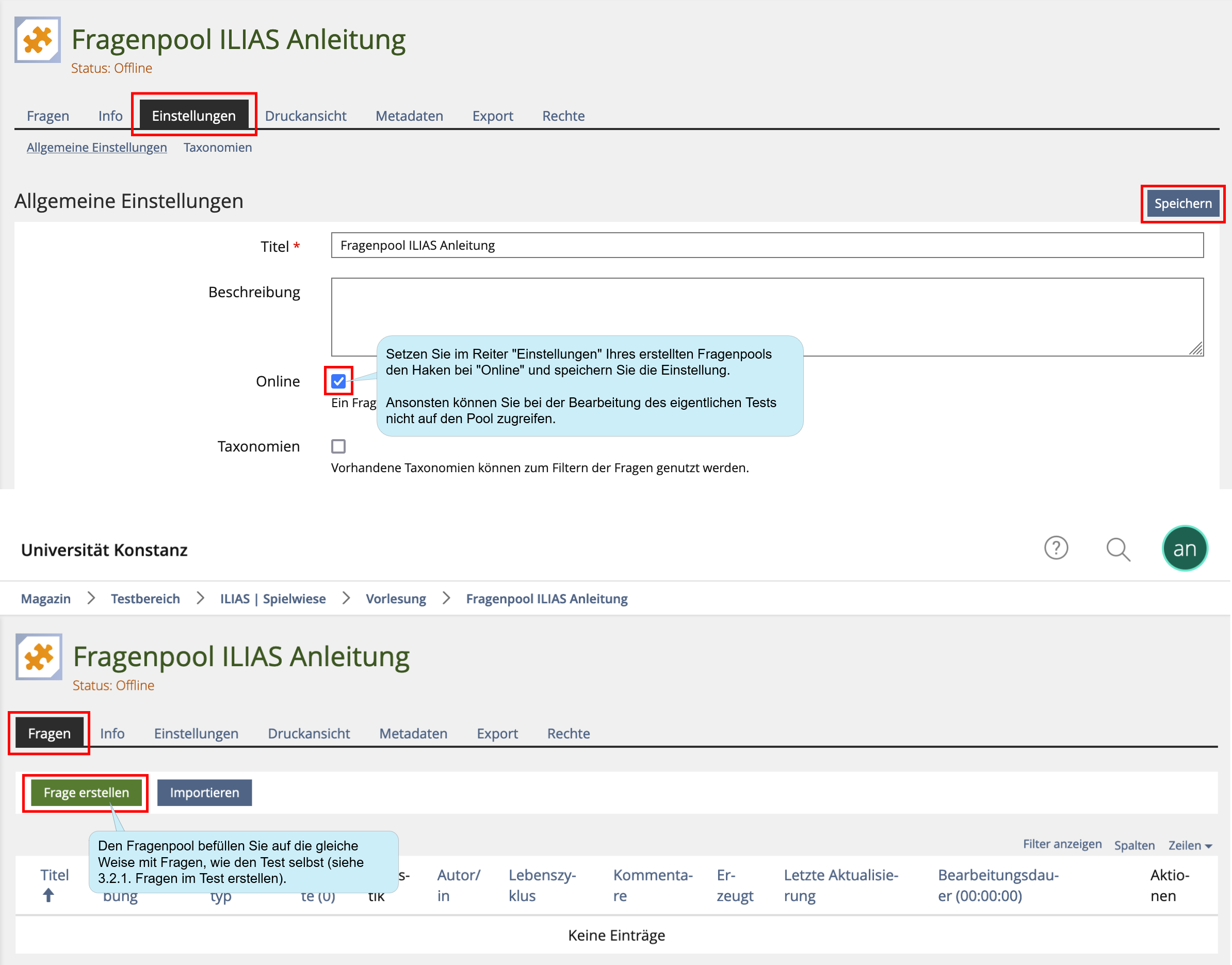Click the puzzle-piece icon in the upper Fragenpool header
Screen dimensions: 1232x965
click(37, 40)
